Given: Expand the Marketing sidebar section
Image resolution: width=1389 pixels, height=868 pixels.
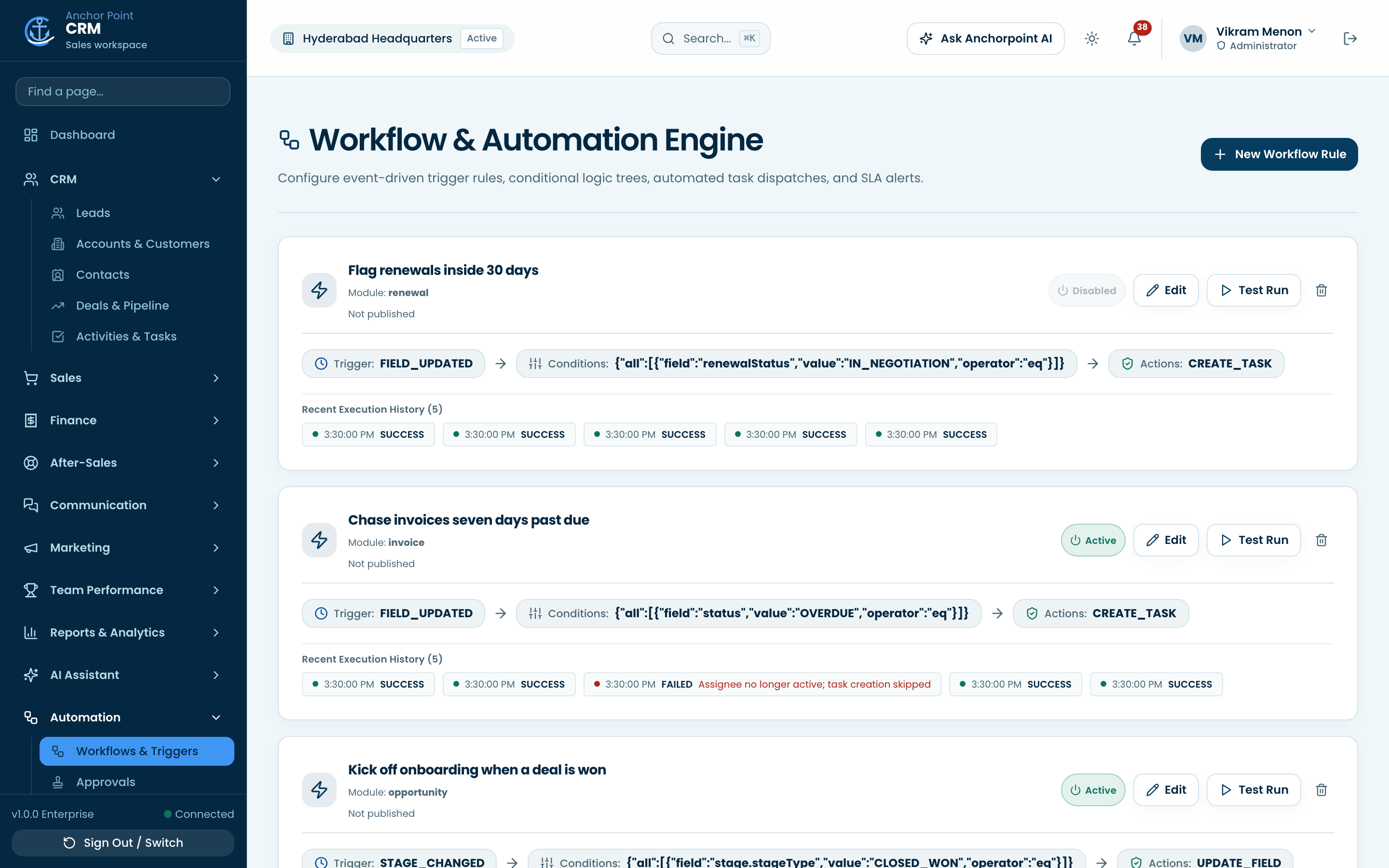Looking at the screenshot, I should [123, 548].
